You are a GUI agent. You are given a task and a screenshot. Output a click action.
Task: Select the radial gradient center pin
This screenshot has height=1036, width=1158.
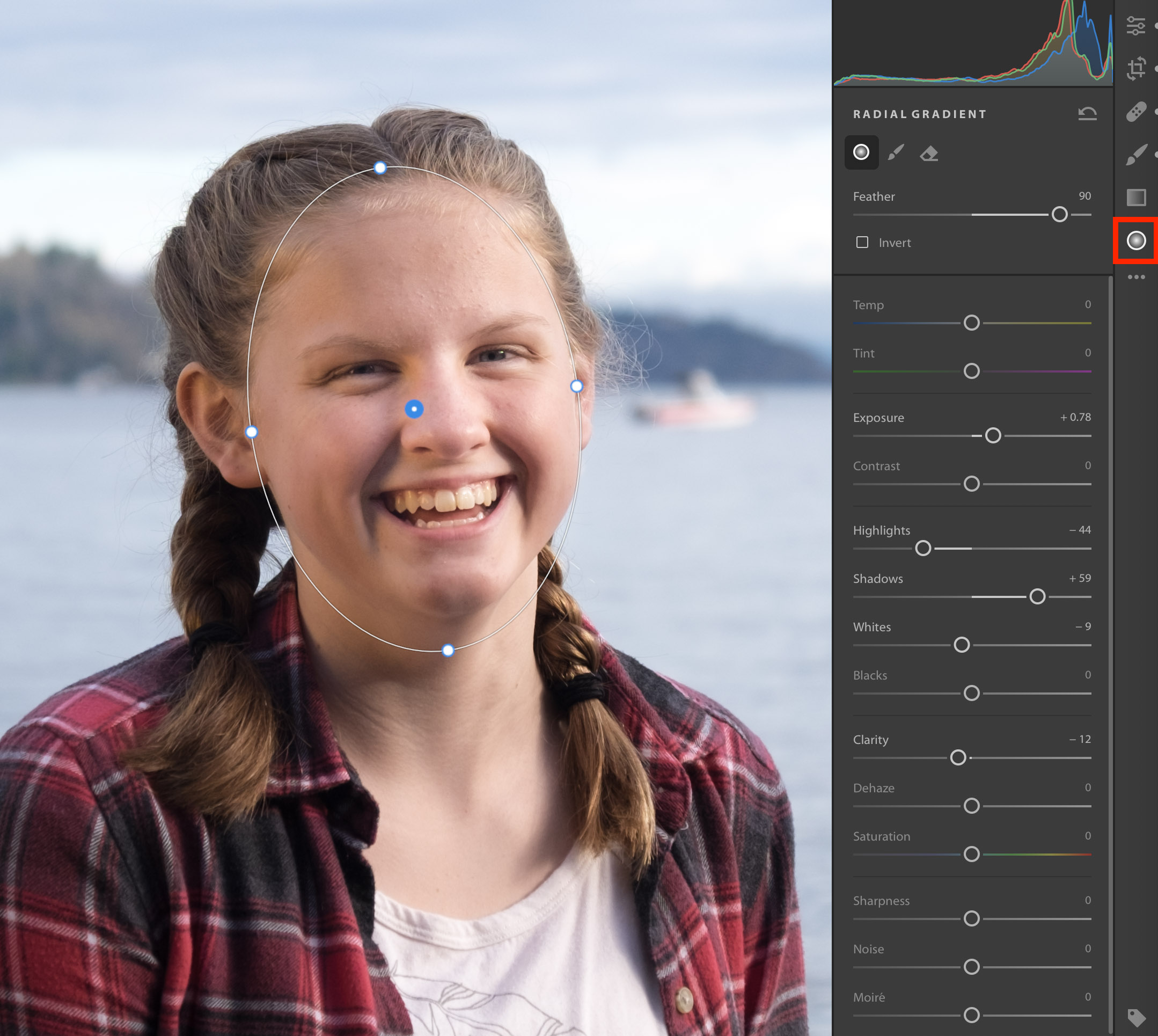414,408
